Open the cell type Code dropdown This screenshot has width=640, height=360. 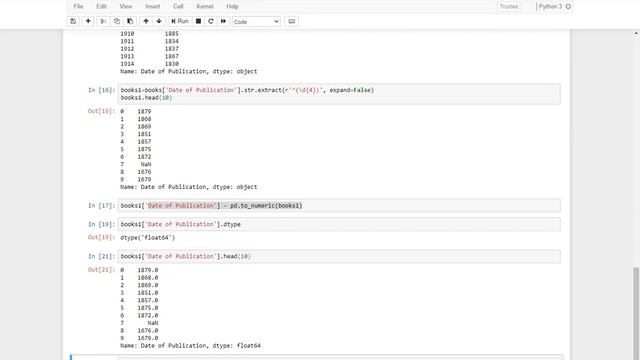[x=256, y=22]
